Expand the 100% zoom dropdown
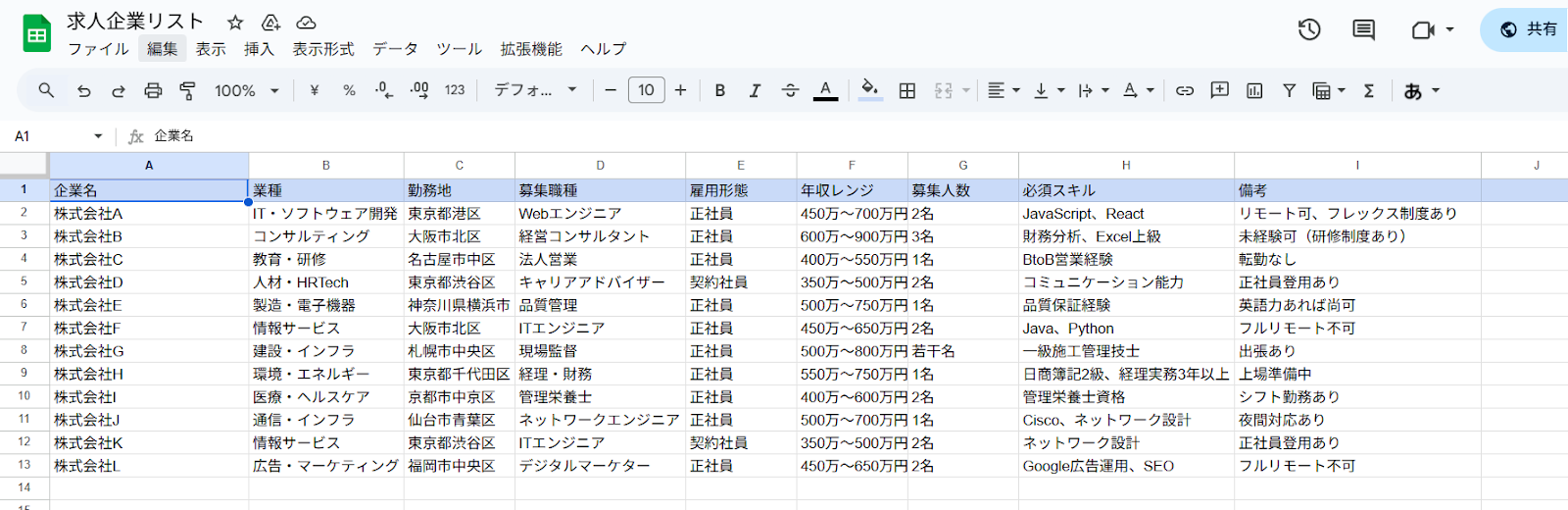The height and width of the screenshot is (510, 1568). click(247, 90)
